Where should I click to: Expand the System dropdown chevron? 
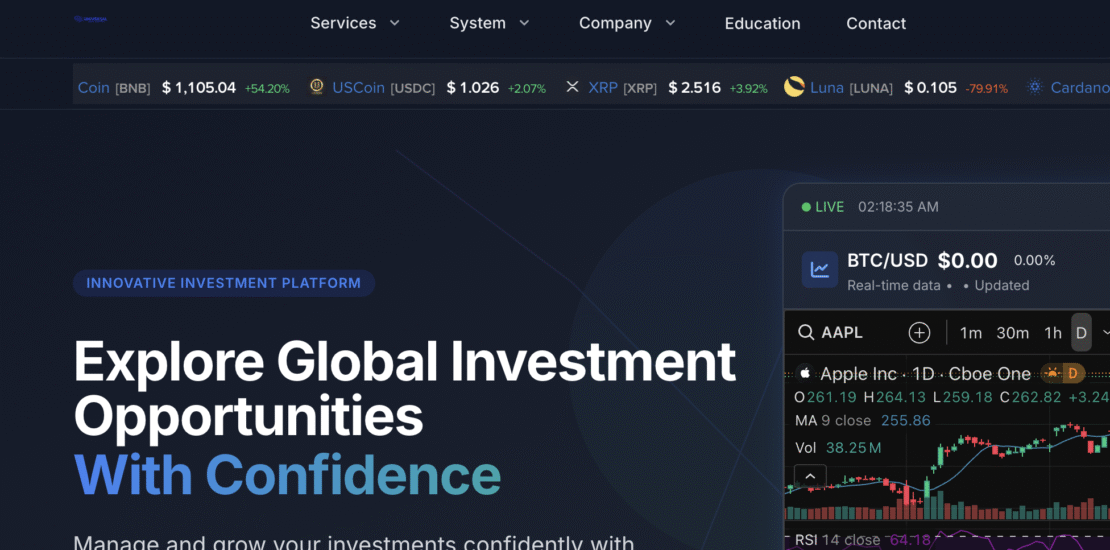pyautogui.click(x=524, y=23)
